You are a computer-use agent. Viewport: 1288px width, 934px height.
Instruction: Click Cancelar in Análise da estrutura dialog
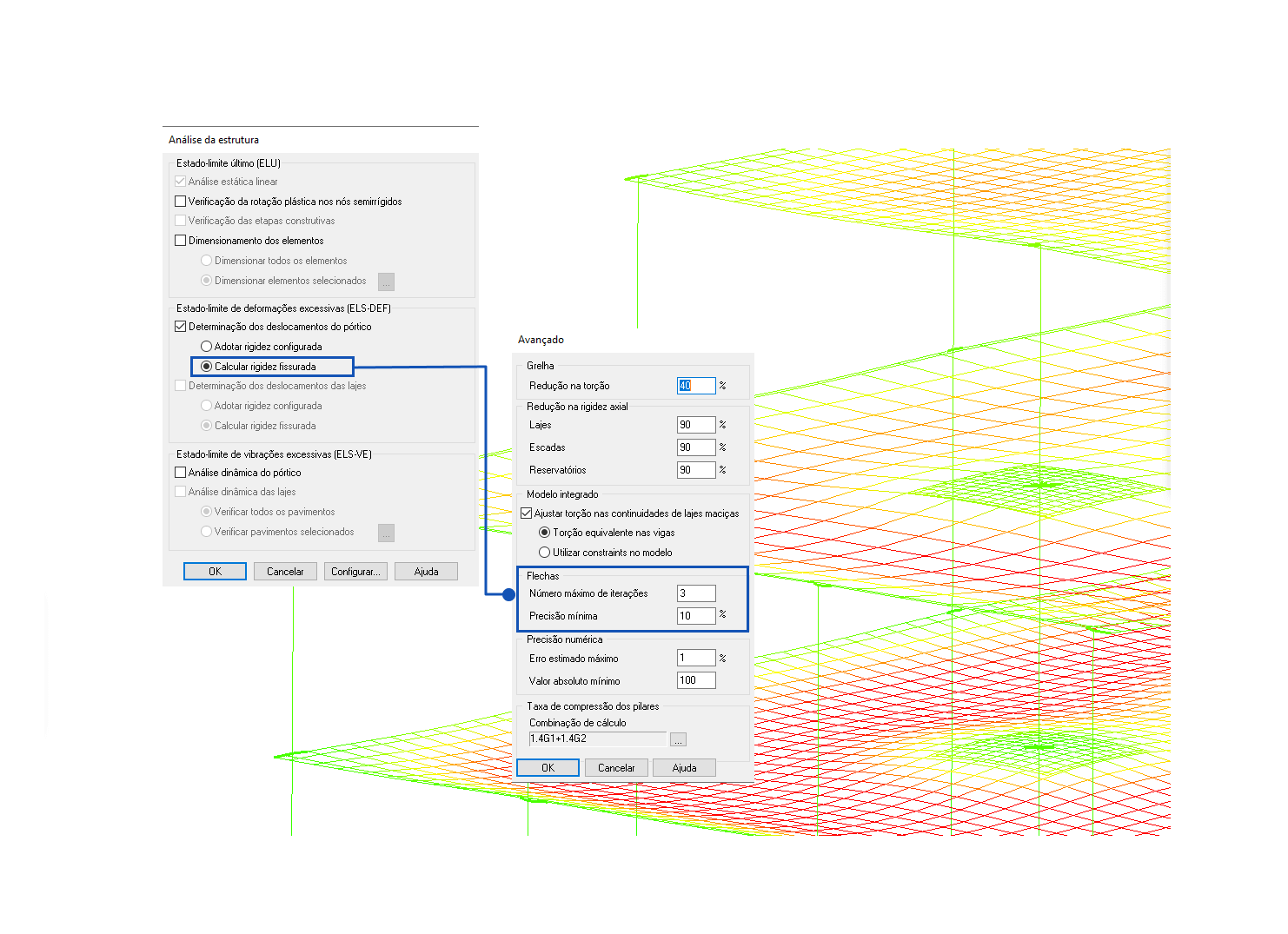285,572
